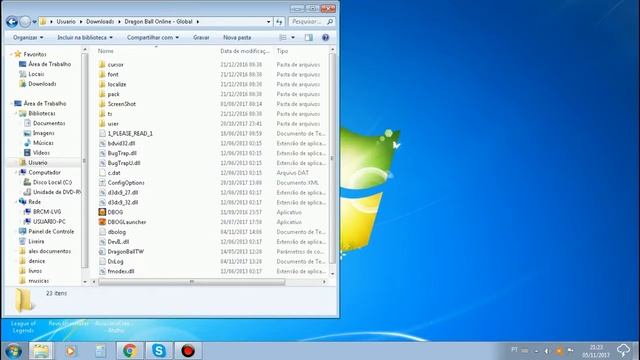Open the address bar path history dropdown

point(268,22)
